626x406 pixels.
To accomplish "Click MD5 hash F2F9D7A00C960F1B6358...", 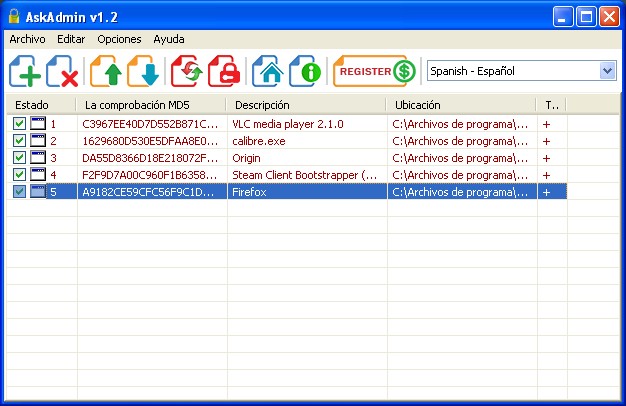I will tap(150, 175).
